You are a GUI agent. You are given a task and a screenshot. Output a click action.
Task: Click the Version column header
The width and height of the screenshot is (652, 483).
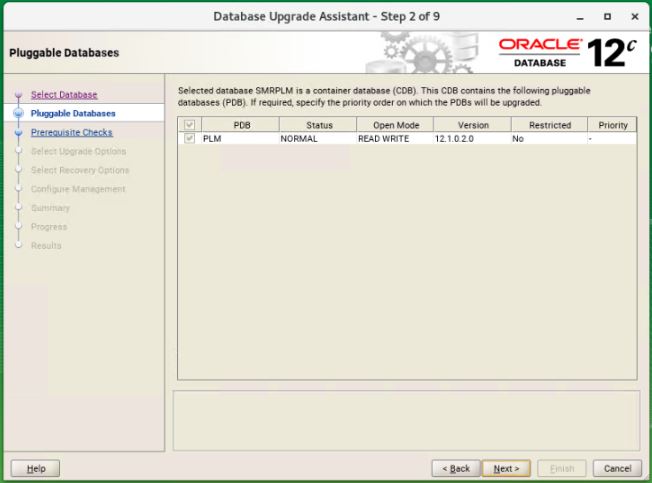[x=473, y=125]
